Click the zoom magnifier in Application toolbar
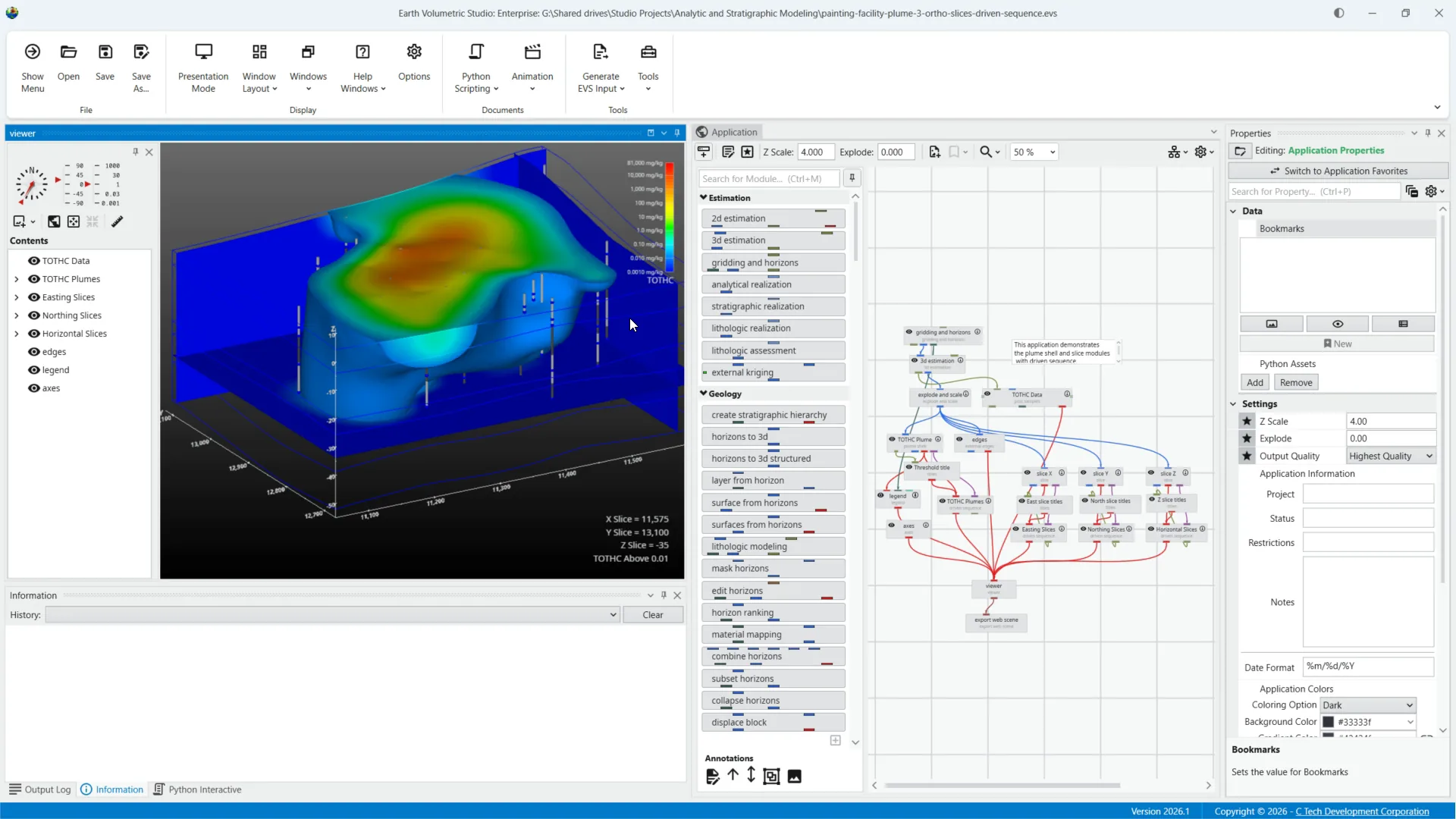1456x819 pixels. point(986,152)
